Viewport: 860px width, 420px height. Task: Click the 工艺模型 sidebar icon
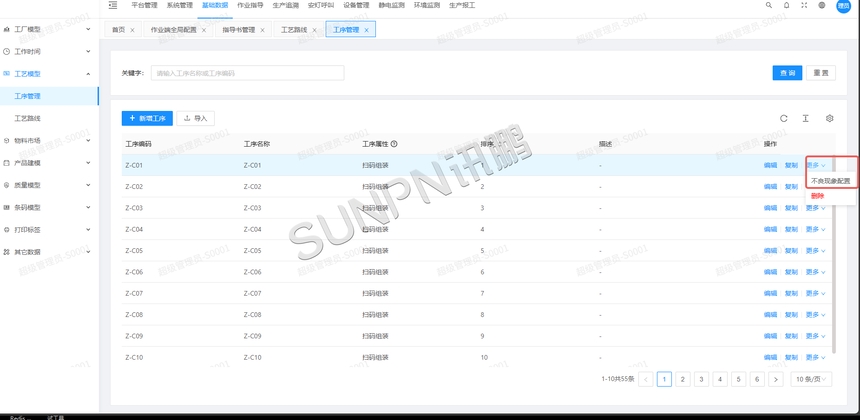pos(7,73)
